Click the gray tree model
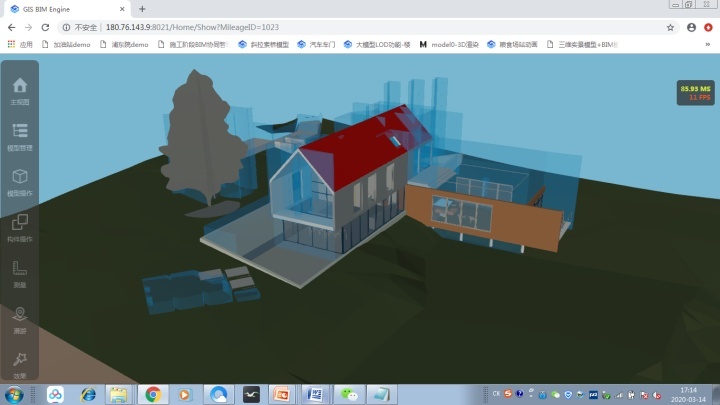Image resolution: width=720 pixels, height=405 pixels. coord(202,138)
